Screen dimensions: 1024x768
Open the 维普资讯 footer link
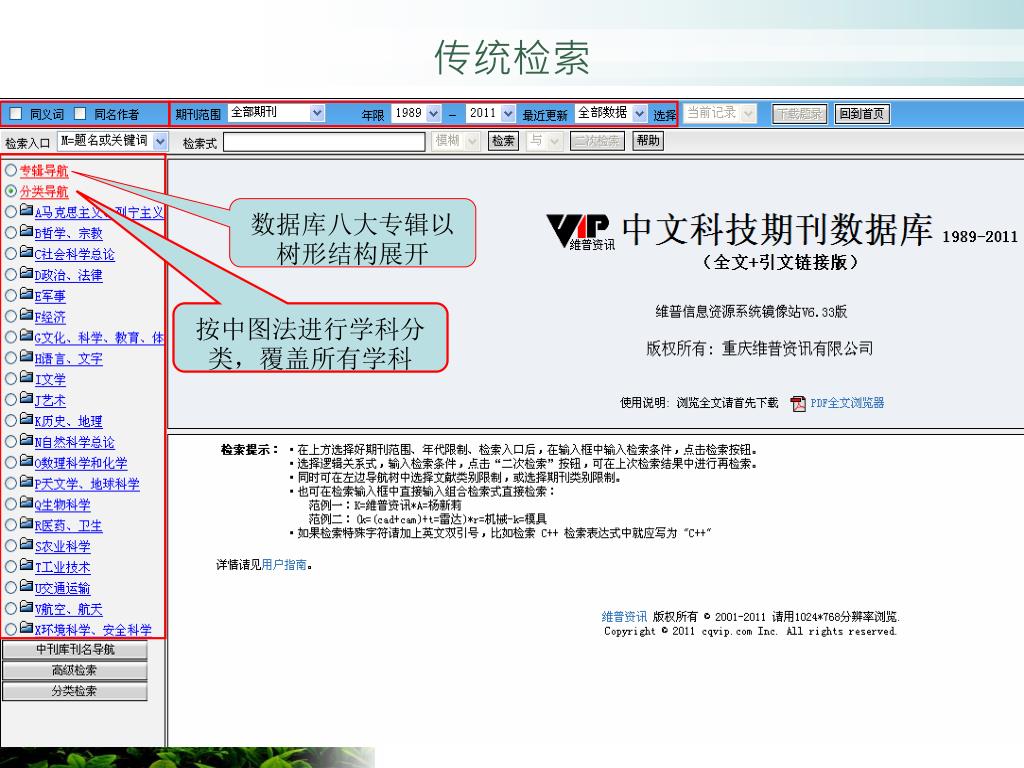[x=624, y=616]
